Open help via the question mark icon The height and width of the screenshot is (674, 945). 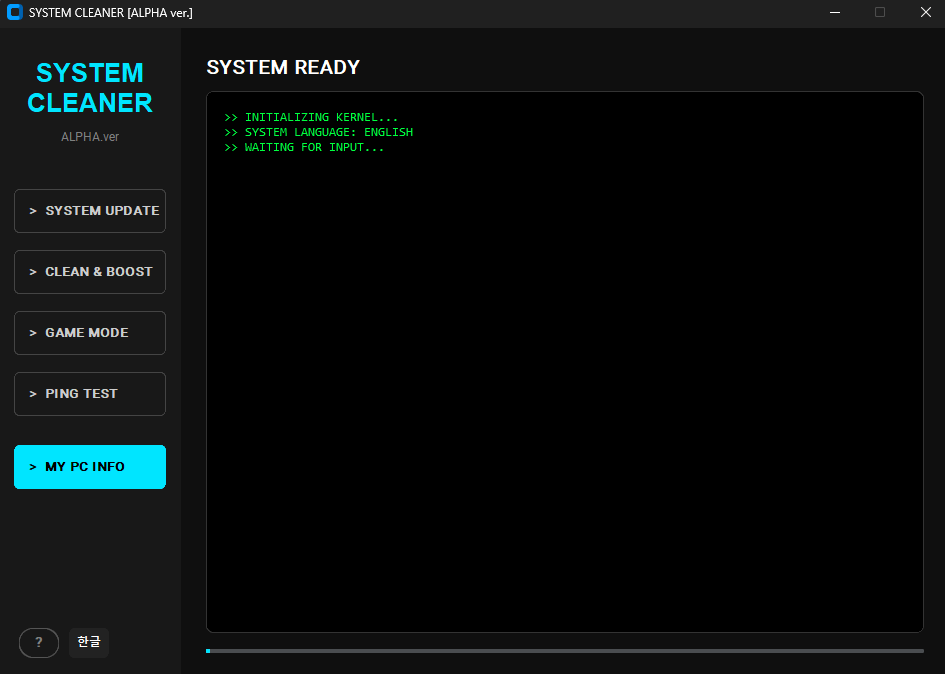tap(38, 642)
